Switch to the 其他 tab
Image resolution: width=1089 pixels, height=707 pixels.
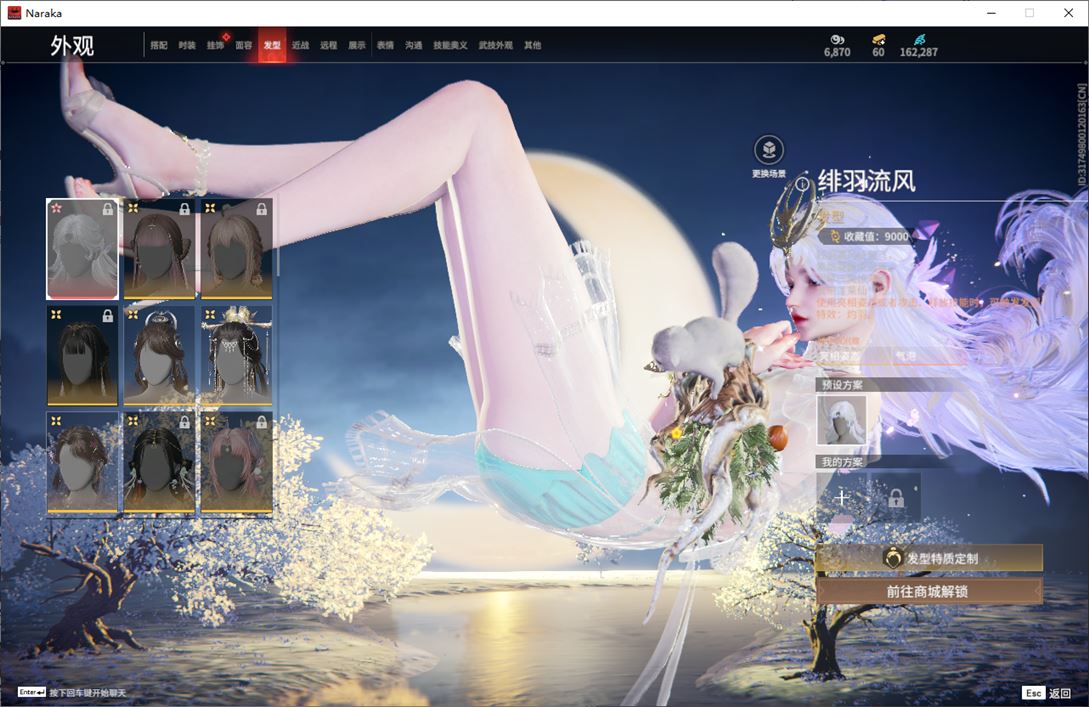pos(533,45)
